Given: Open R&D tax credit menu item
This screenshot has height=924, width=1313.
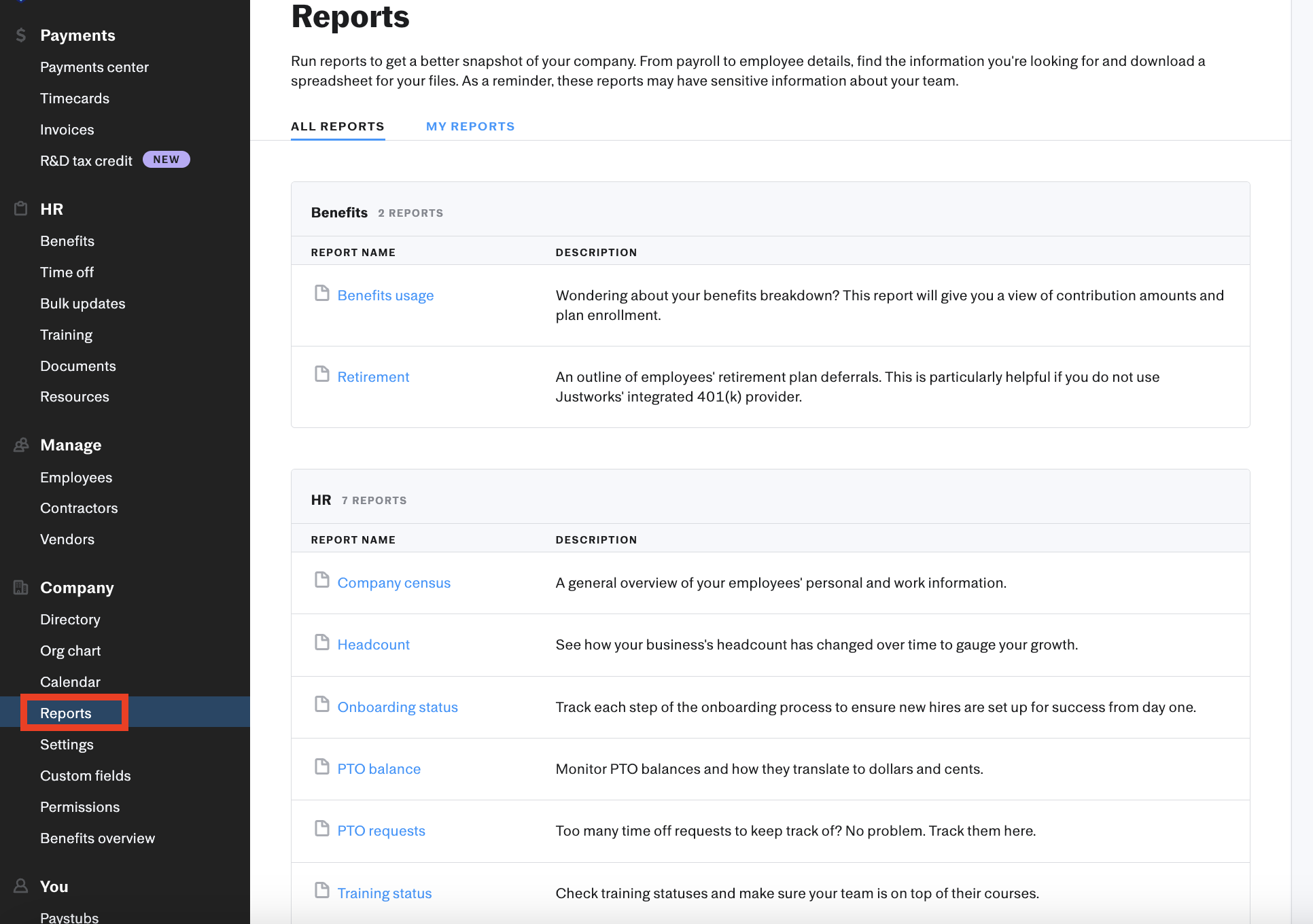Looking at the screenshot, I should point(86,161).
